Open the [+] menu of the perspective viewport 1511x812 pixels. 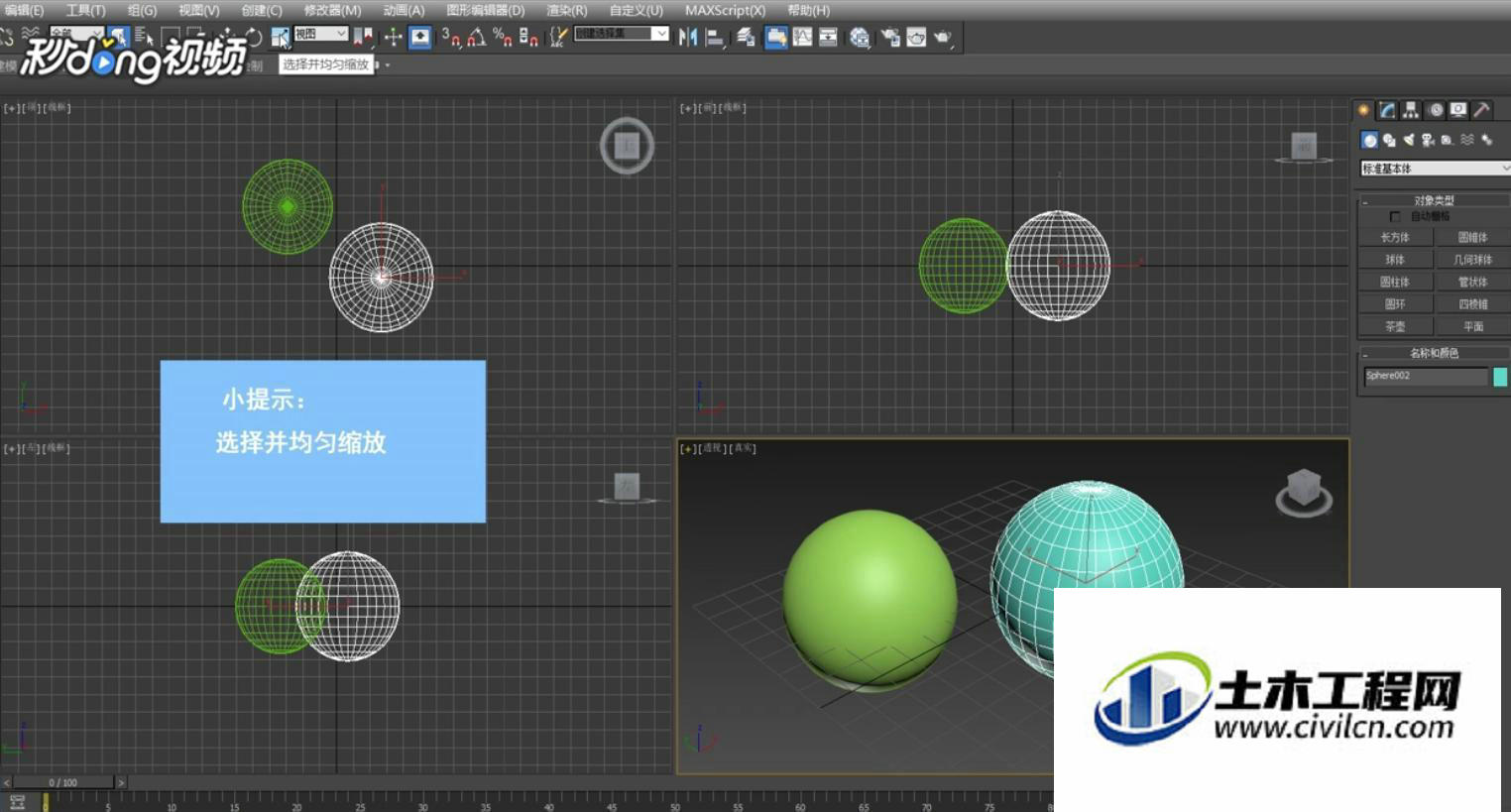click(x=687, y=449)
